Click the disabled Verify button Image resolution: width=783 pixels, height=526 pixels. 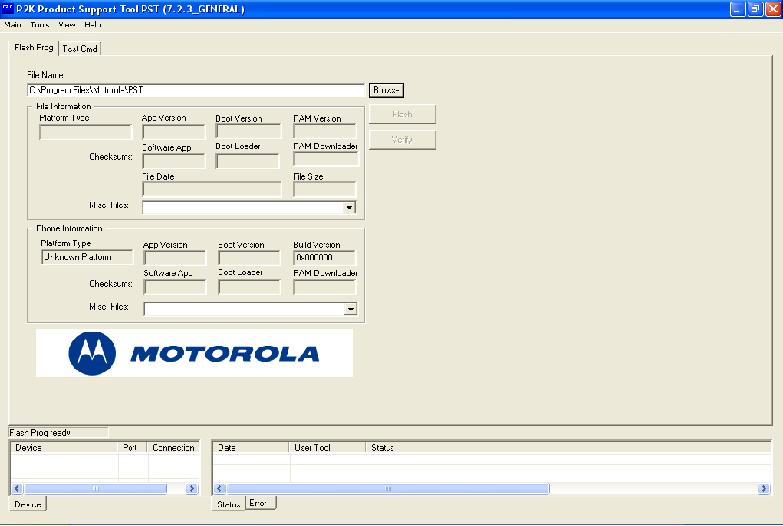pyautogui.click(x=402, y=140)
